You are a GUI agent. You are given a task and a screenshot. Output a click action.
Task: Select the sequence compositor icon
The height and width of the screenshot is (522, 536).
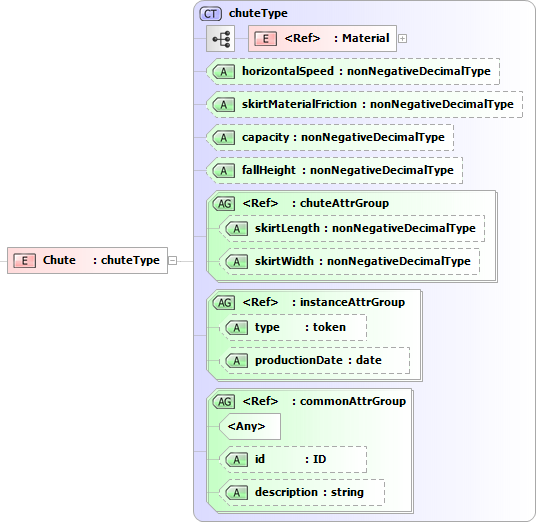click(x=220, y=39)
